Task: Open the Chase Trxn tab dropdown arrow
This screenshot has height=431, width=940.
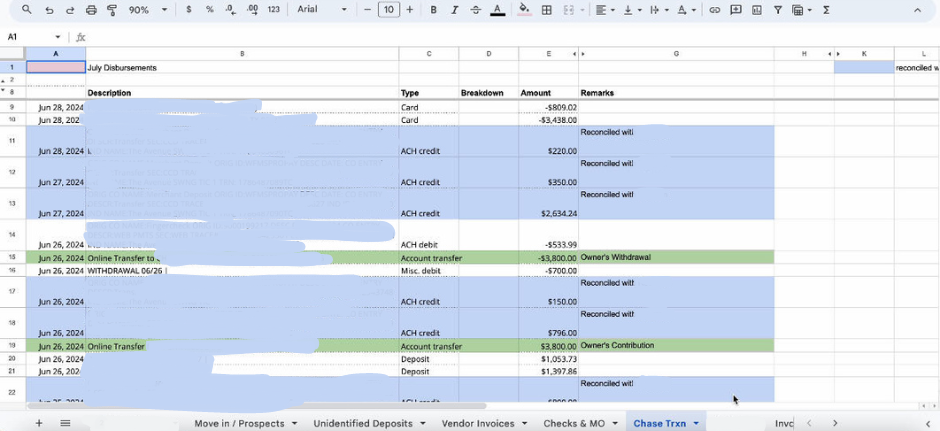Action: coord(696,424)
